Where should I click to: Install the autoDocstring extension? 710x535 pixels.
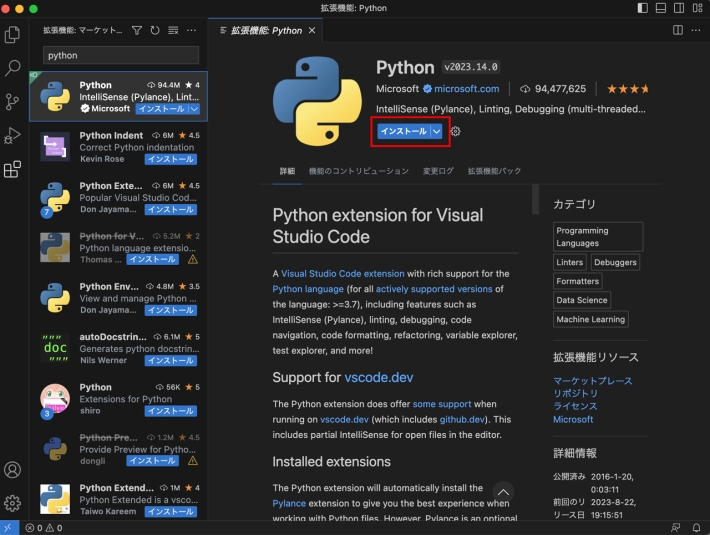pos(171,361)
